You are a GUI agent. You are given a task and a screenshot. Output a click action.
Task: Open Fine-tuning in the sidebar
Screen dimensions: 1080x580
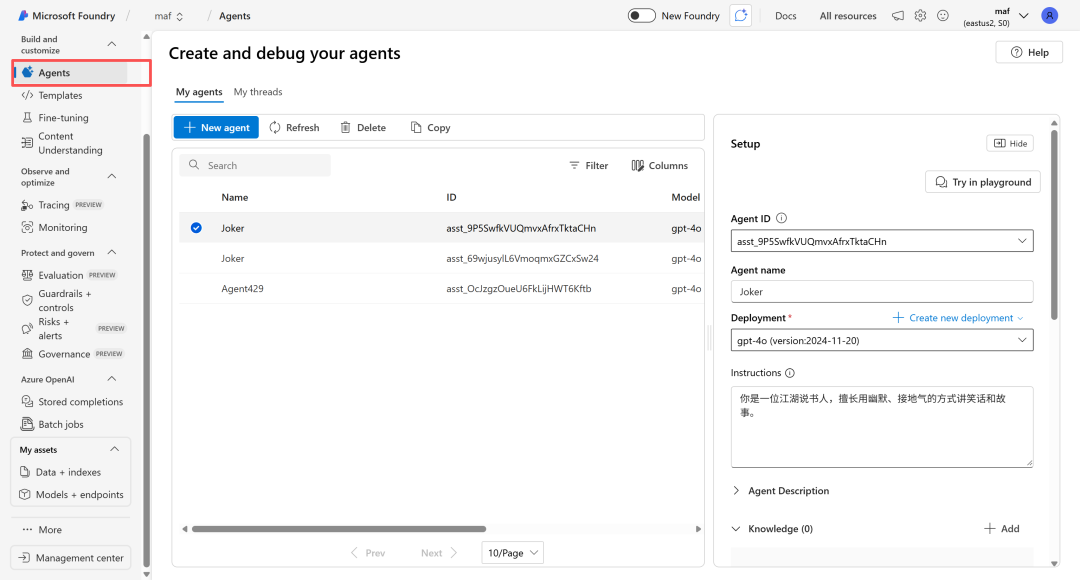(x=63, y=118)
